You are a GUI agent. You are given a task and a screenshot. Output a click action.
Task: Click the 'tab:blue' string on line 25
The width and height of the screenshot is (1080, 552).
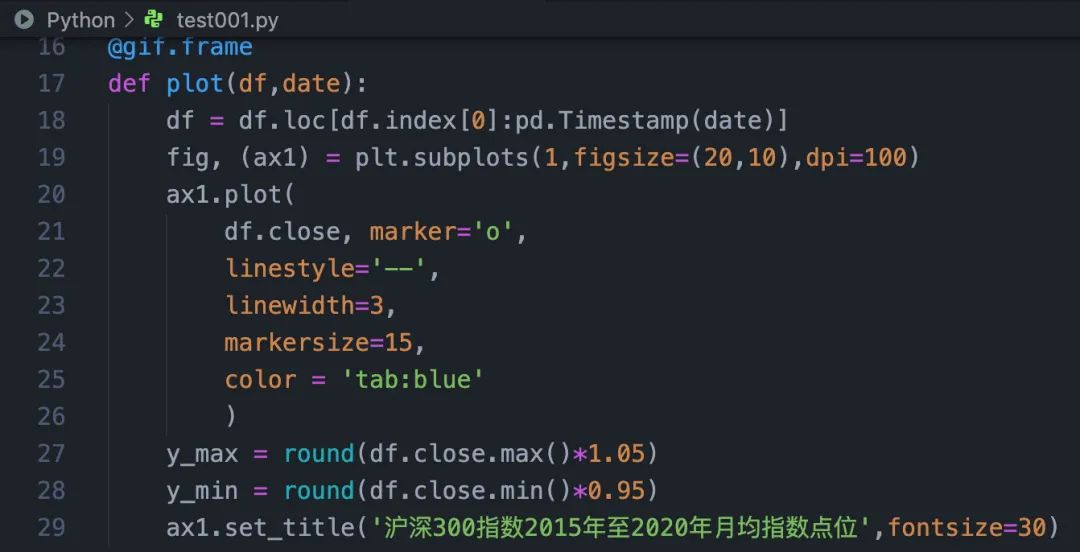(413, 380)
